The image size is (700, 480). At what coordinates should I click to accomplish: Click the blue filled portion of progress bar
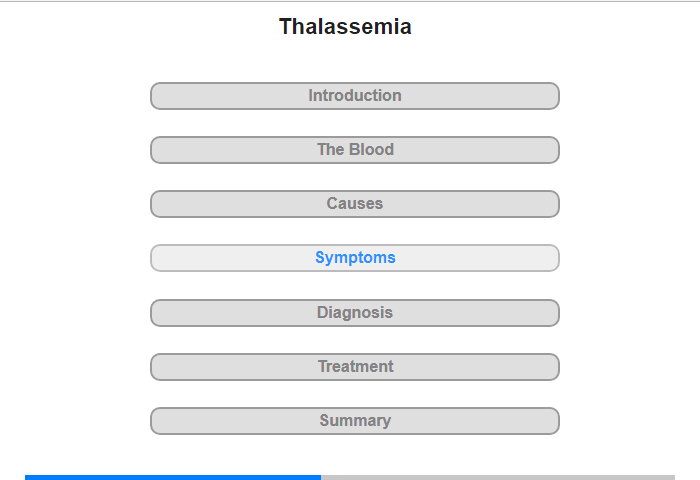(x=173, y=477)
